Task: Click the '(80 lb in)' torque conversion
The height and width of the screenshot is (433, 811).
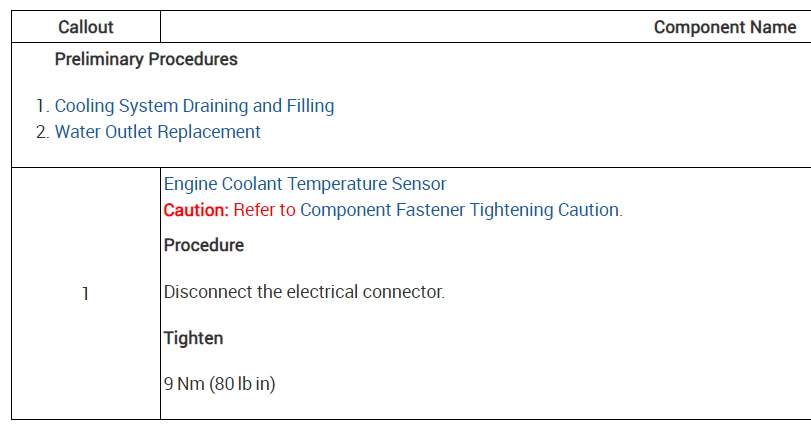Action: 242,384
